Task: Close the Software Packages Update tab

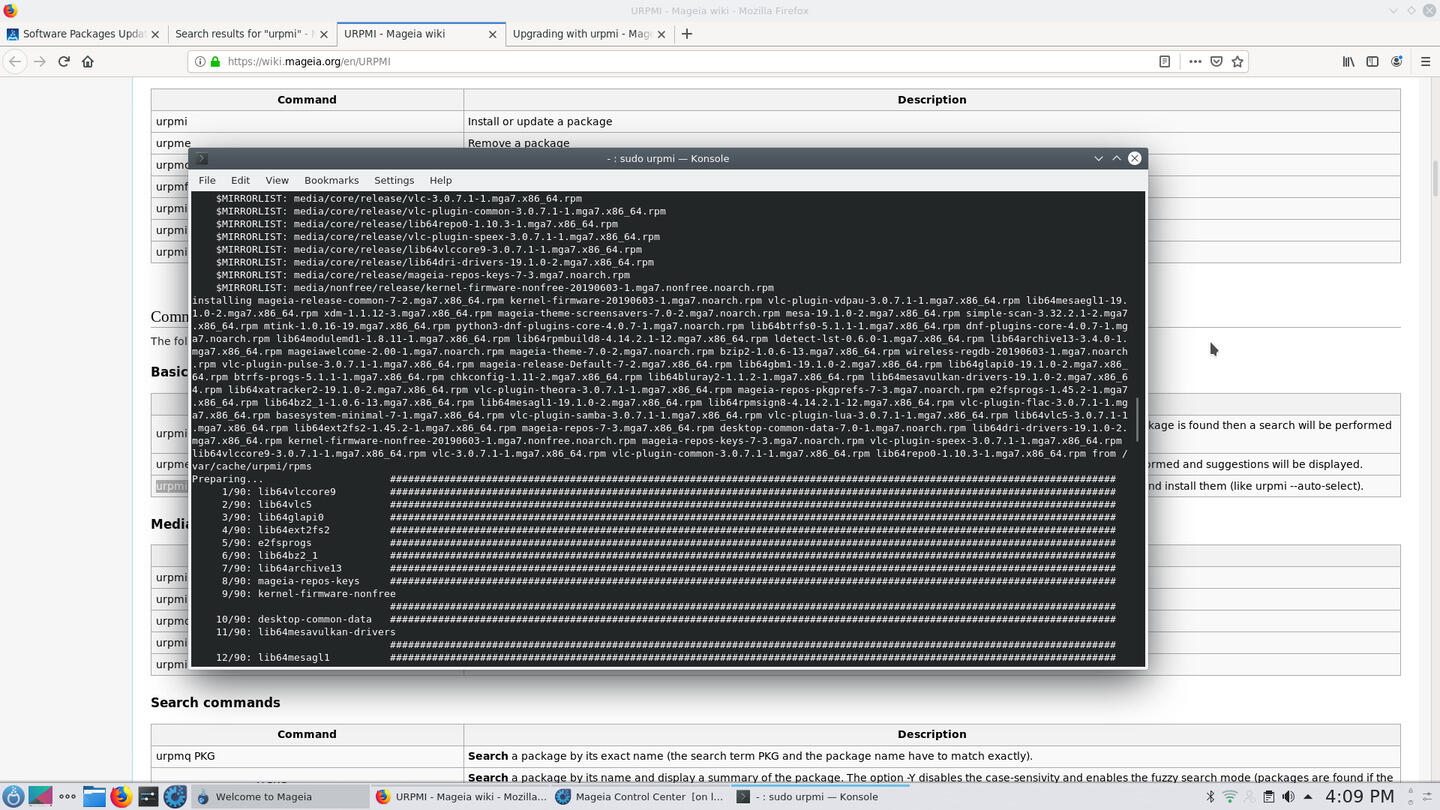Action: (x=154, y=34)
